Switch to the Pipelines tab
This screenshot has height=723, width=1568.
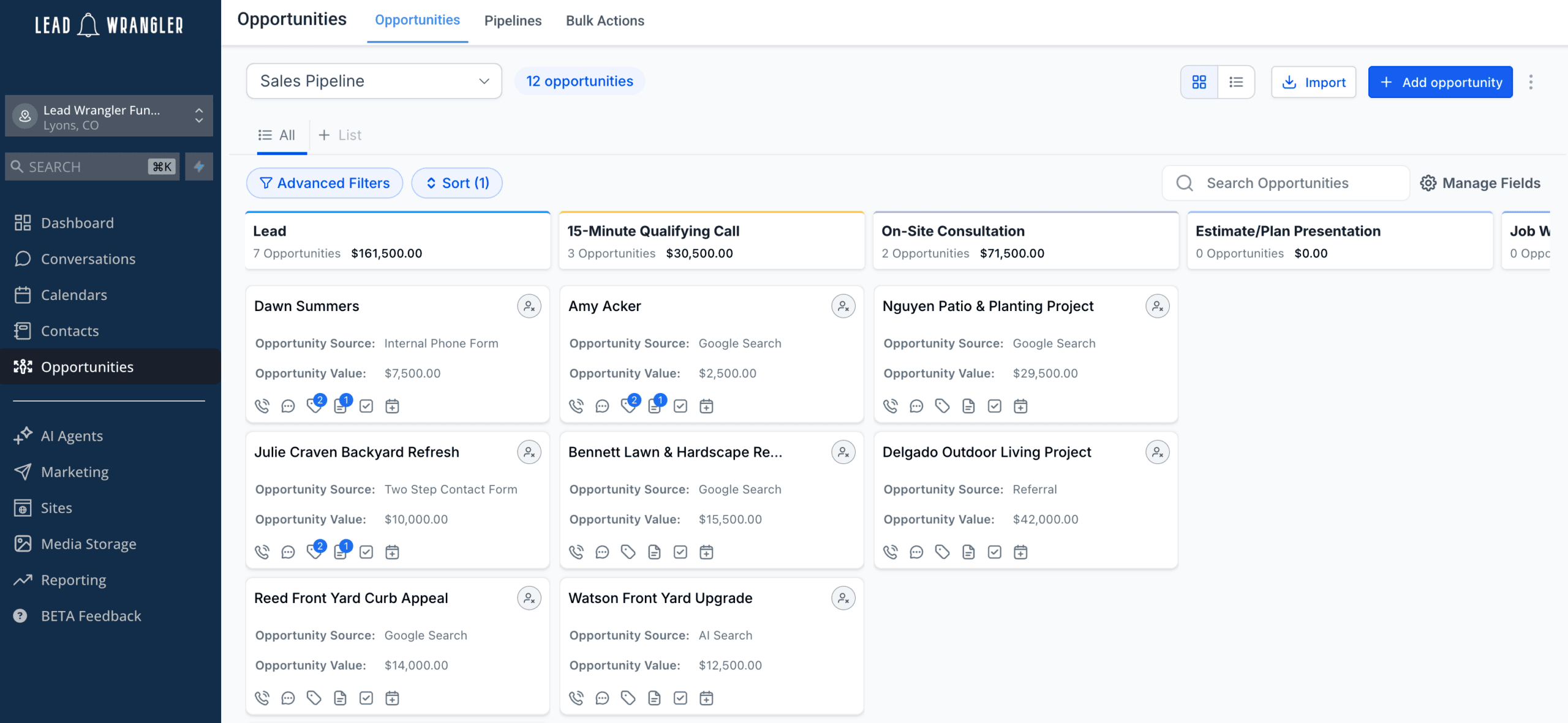coord(513,21)
